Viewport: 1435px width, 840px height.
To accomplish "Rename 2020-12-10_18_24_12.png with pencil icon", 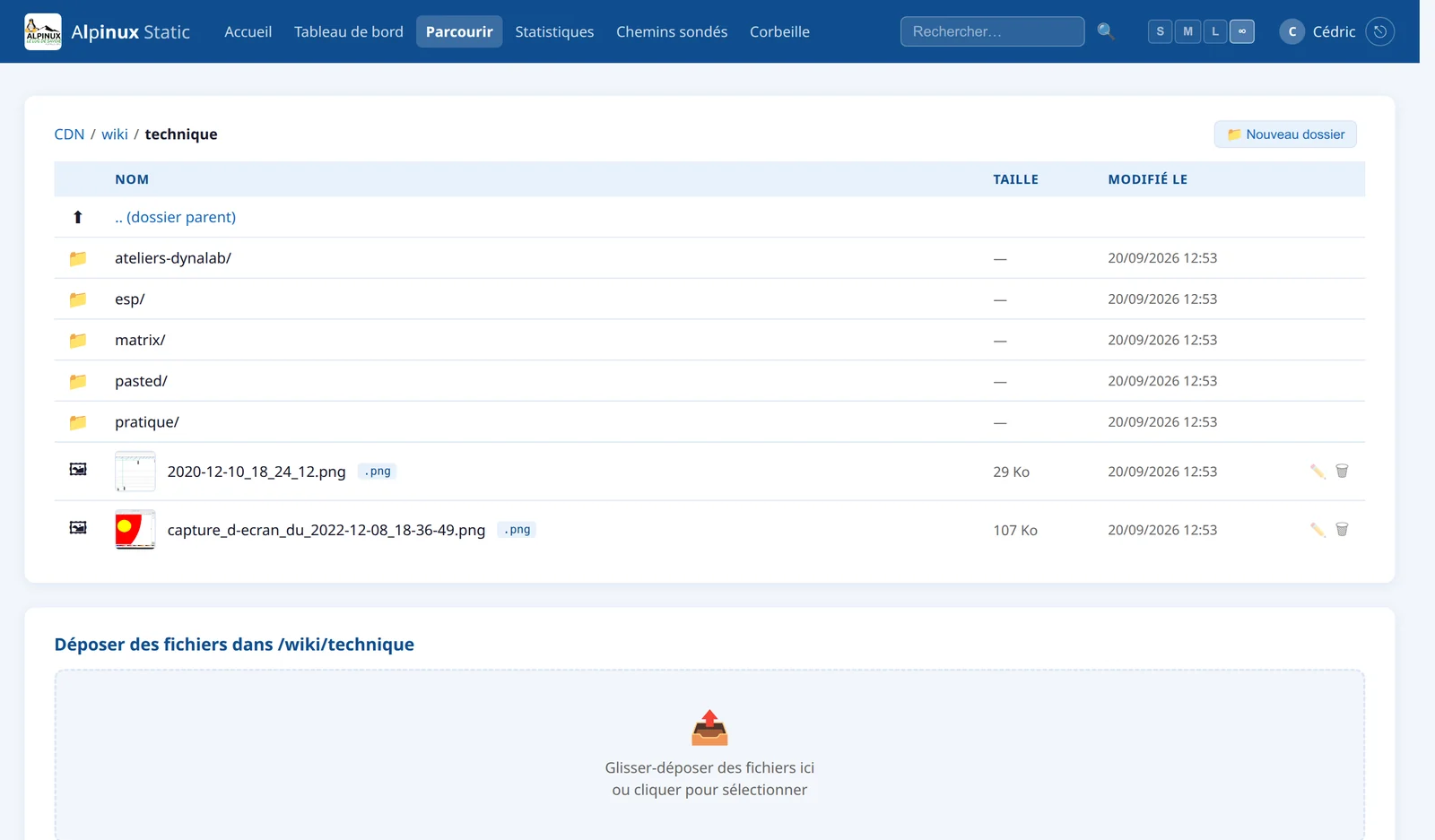I will tap(1318, 472).
